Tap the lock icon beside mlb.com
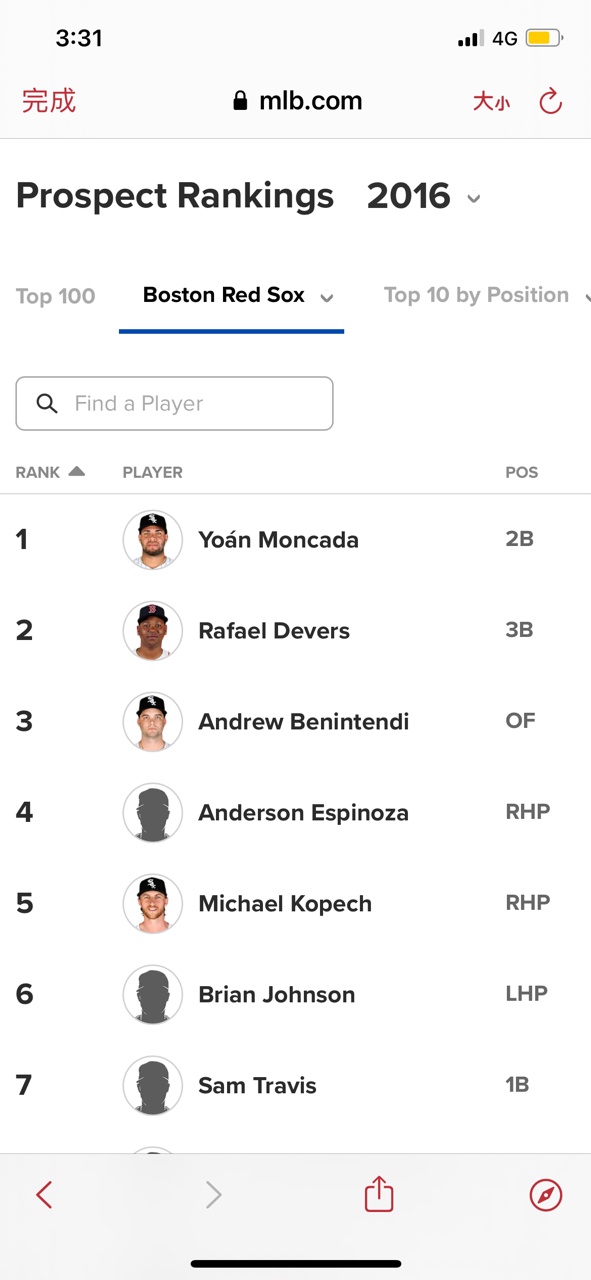 (x=240, y=101)
